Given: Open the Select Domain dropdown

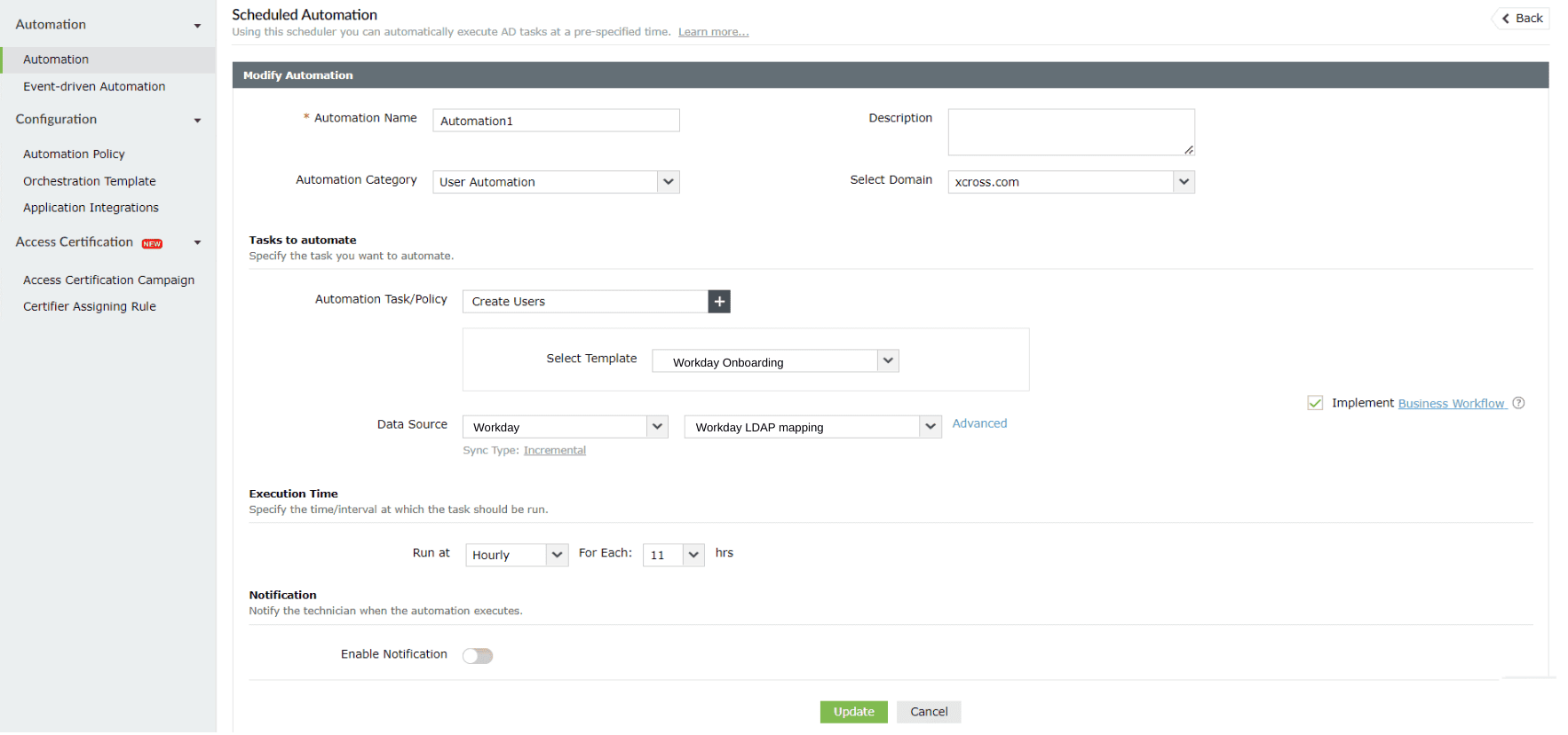Looking at the screenshot, I should click(1184, 182).
